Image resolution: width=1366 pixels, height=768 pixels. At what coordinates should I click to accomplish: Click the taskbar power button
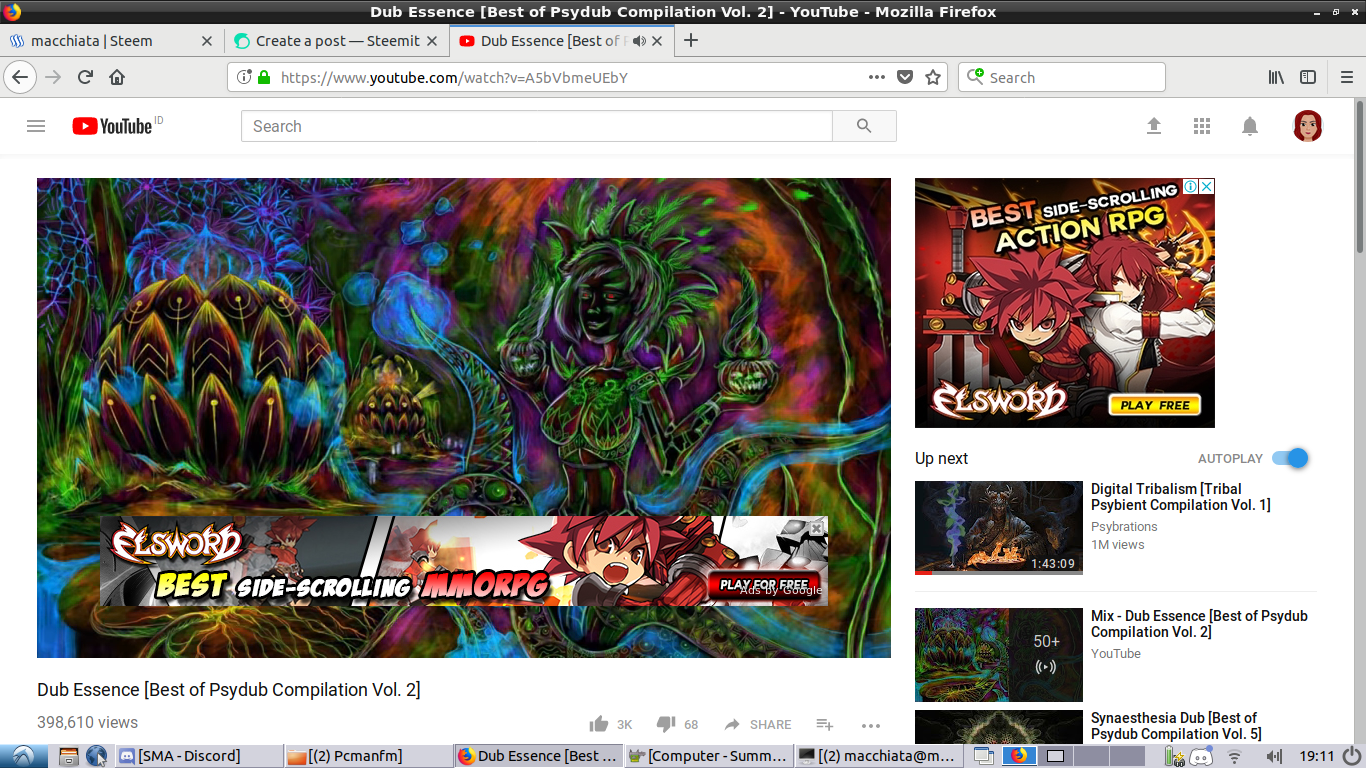click(1352, 756)
